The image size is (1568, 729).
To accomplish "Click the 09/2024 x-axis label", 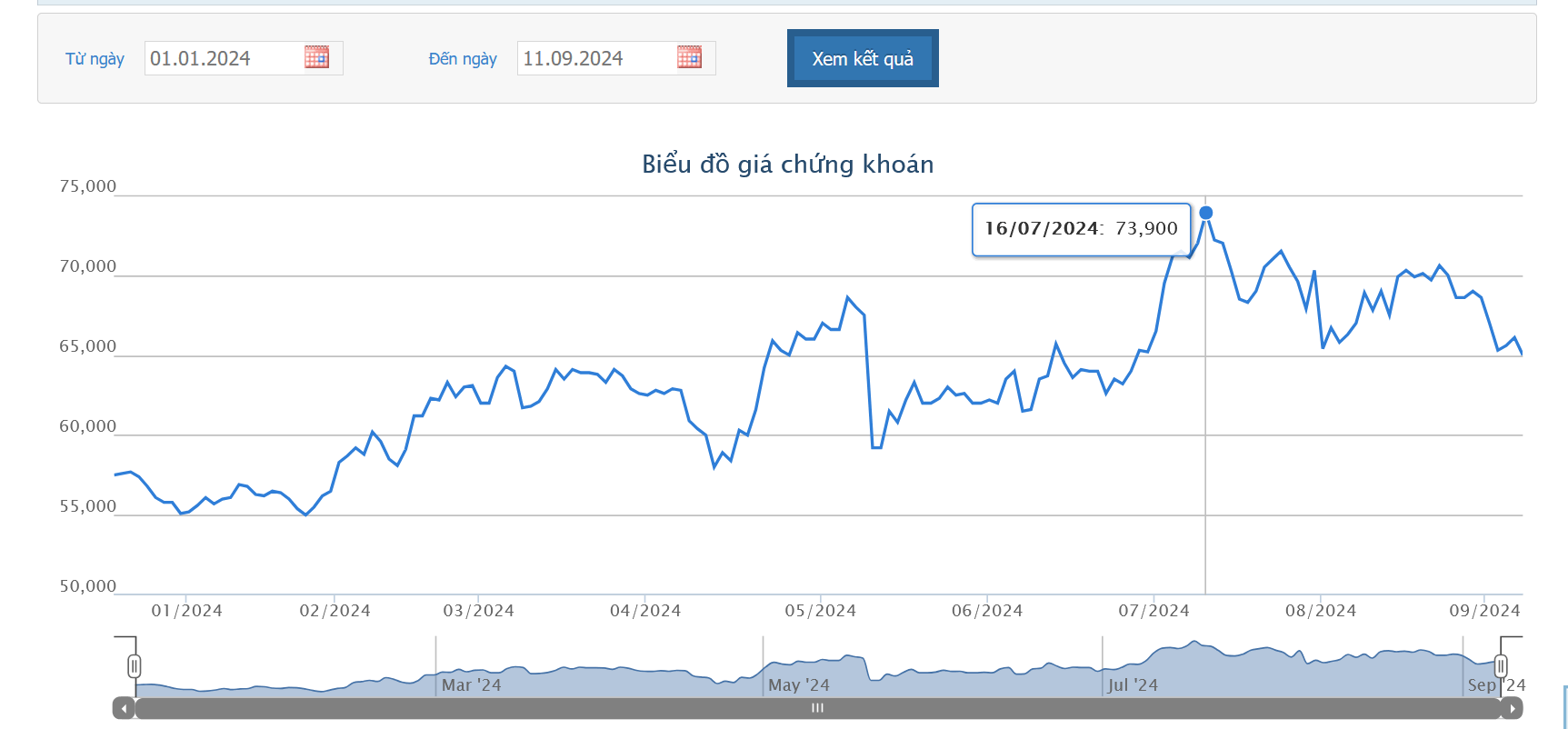I will (x=1484, y=611).
